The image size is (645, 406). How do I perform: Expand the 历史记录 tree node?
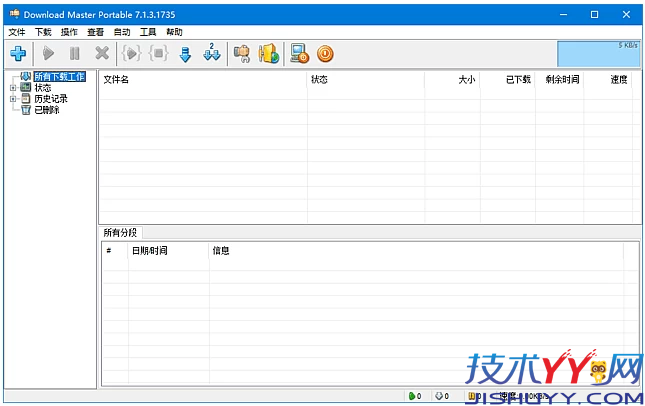point(13,99)
